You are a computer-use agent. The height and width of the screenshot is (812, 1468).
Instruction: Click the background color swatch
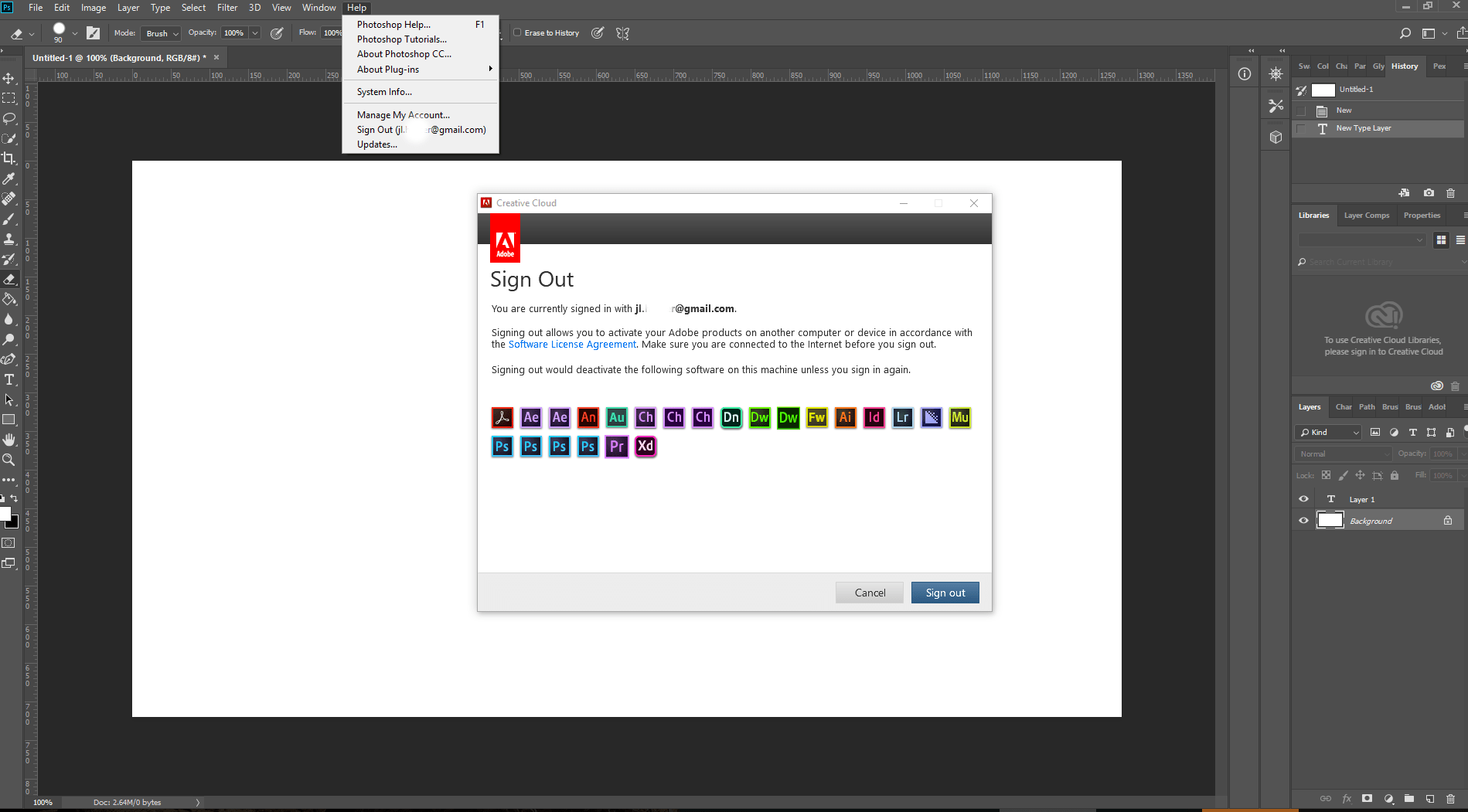pyautogui.click(x=14, y=523)
